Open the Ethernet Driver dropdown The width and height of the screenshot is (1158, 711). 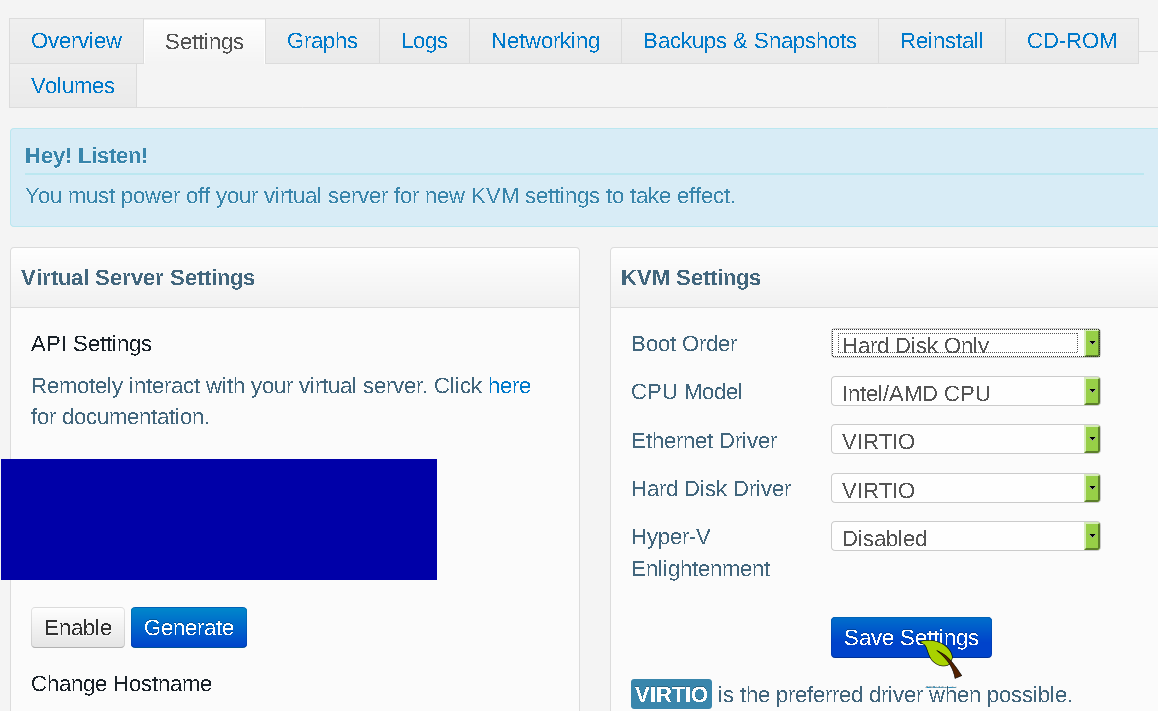tap(955, 439)
